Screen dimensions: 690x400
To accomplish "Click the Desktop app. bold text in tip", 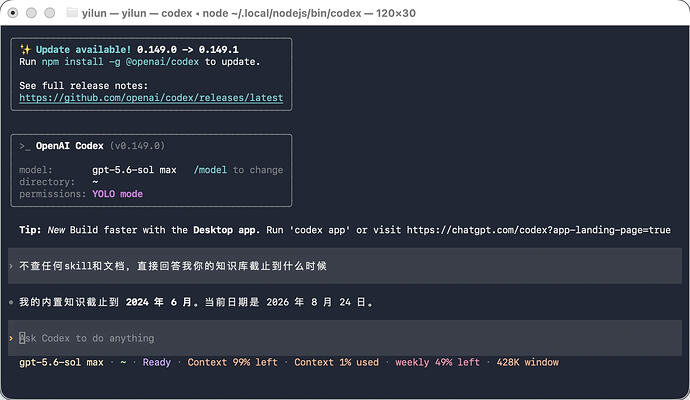I will (x=227, y=230).
